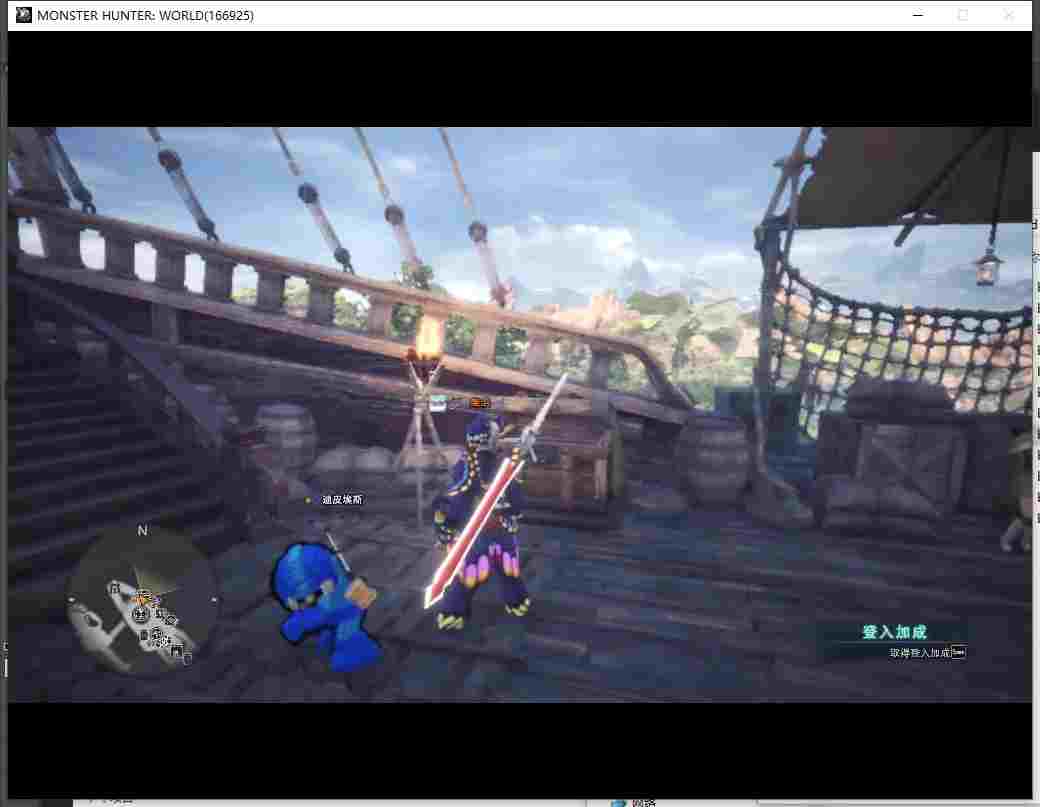
Task: Click the orange name tag above the hunter
Action: (480, 403)
